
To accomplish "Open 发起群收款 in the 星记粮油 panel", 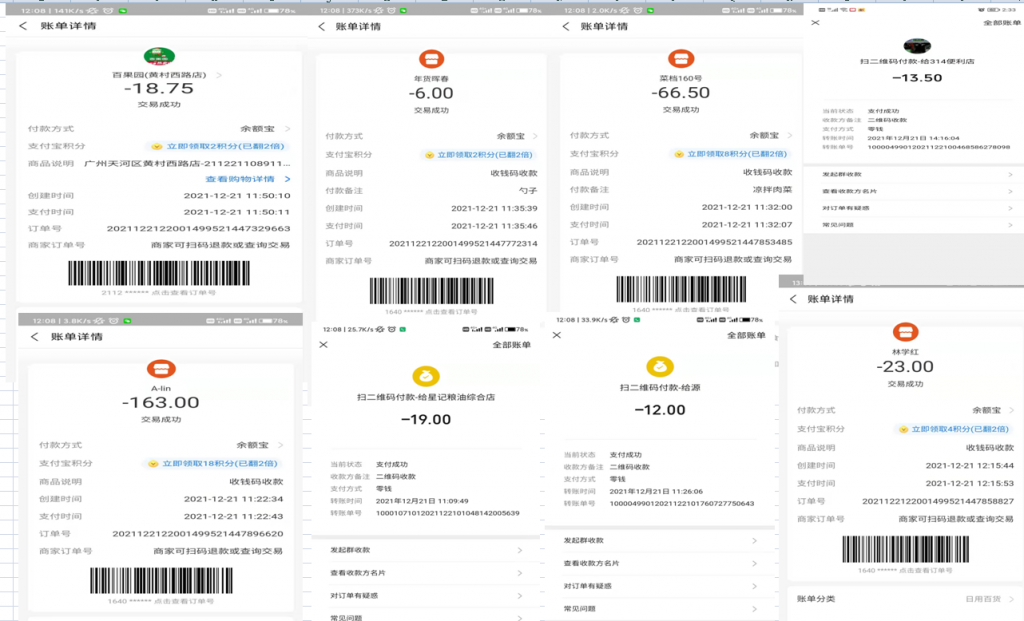I will 426,550.
